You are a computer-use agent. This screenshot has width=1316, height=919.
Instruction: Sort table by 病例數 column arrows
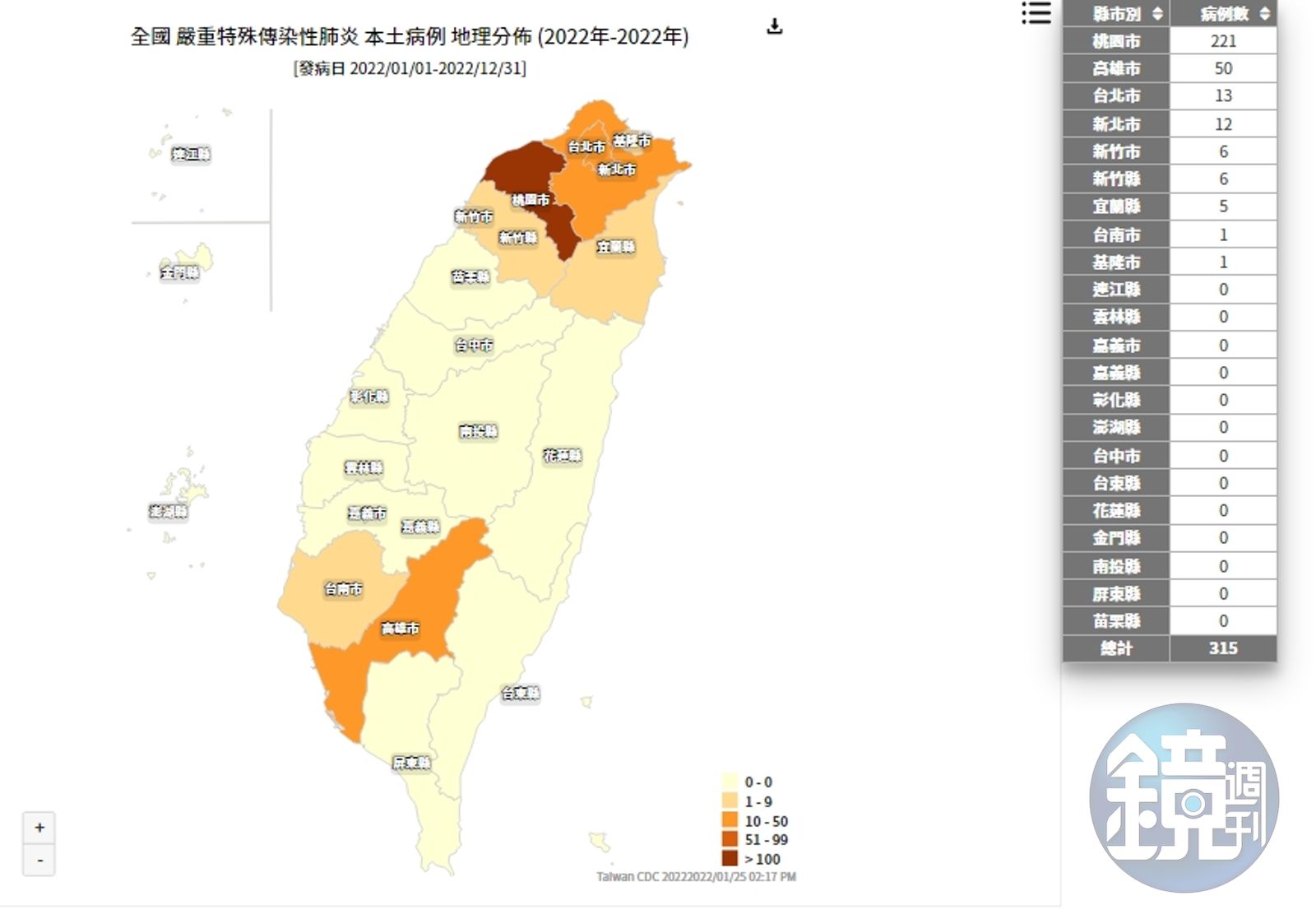(1264, 14)
